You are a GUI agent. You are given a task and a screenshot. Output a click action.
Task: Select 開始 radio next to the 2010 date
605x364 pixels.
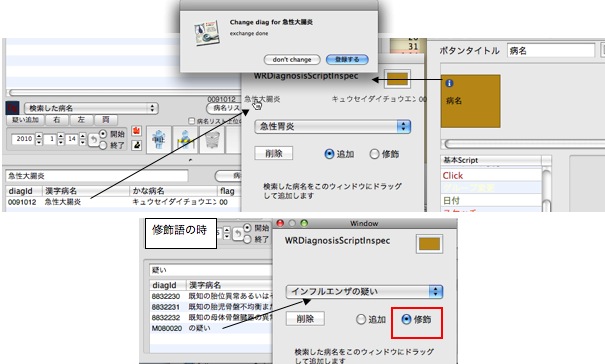pyautogui.click(x=103, y=134)
